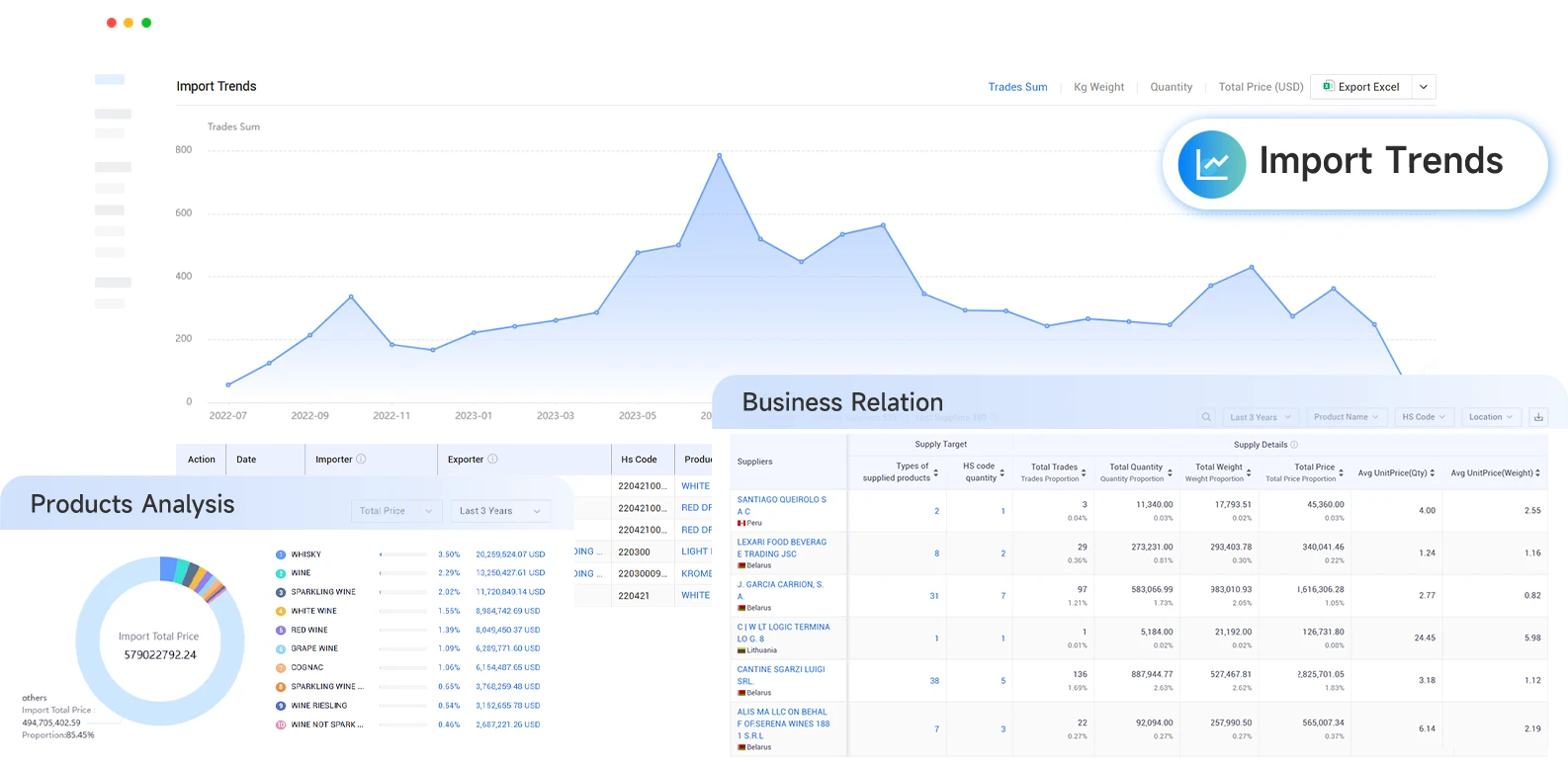Viewport: 1568px width, 766px height.
Task: Click the download icon beside Location filter
Action: click(1538, 417)
